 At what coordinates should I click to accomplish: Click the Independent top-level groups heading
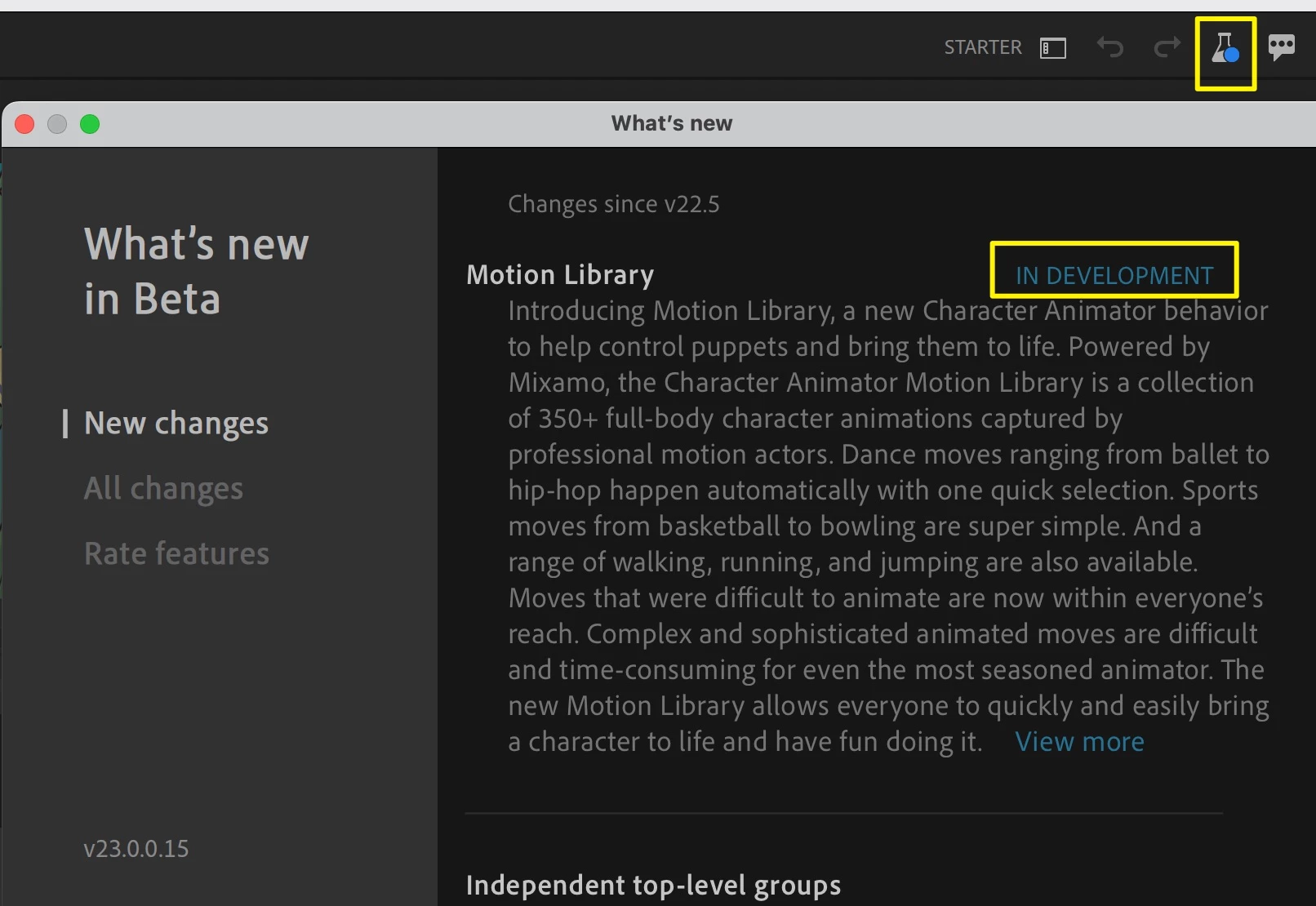pos(653,886)
